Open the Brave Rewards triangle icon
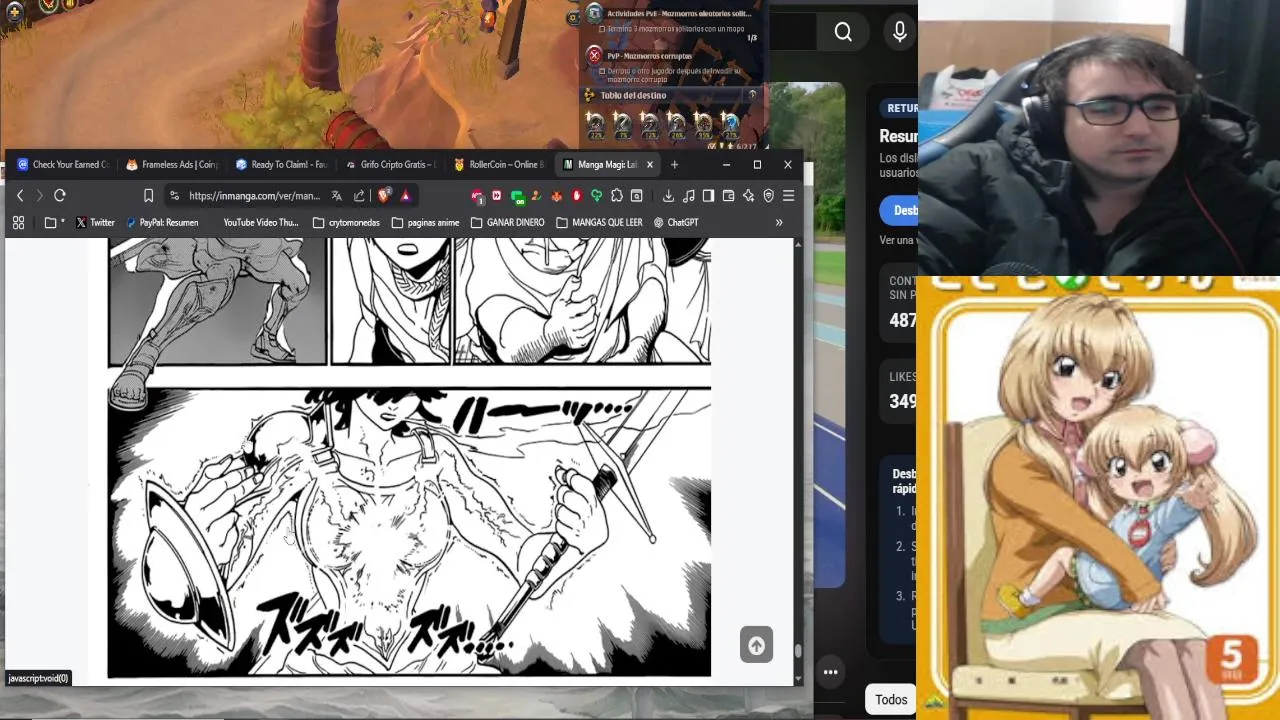Image resolution: width=1280 pixels, height=720 pixels. pyautogui.click(x=405, y=196)
